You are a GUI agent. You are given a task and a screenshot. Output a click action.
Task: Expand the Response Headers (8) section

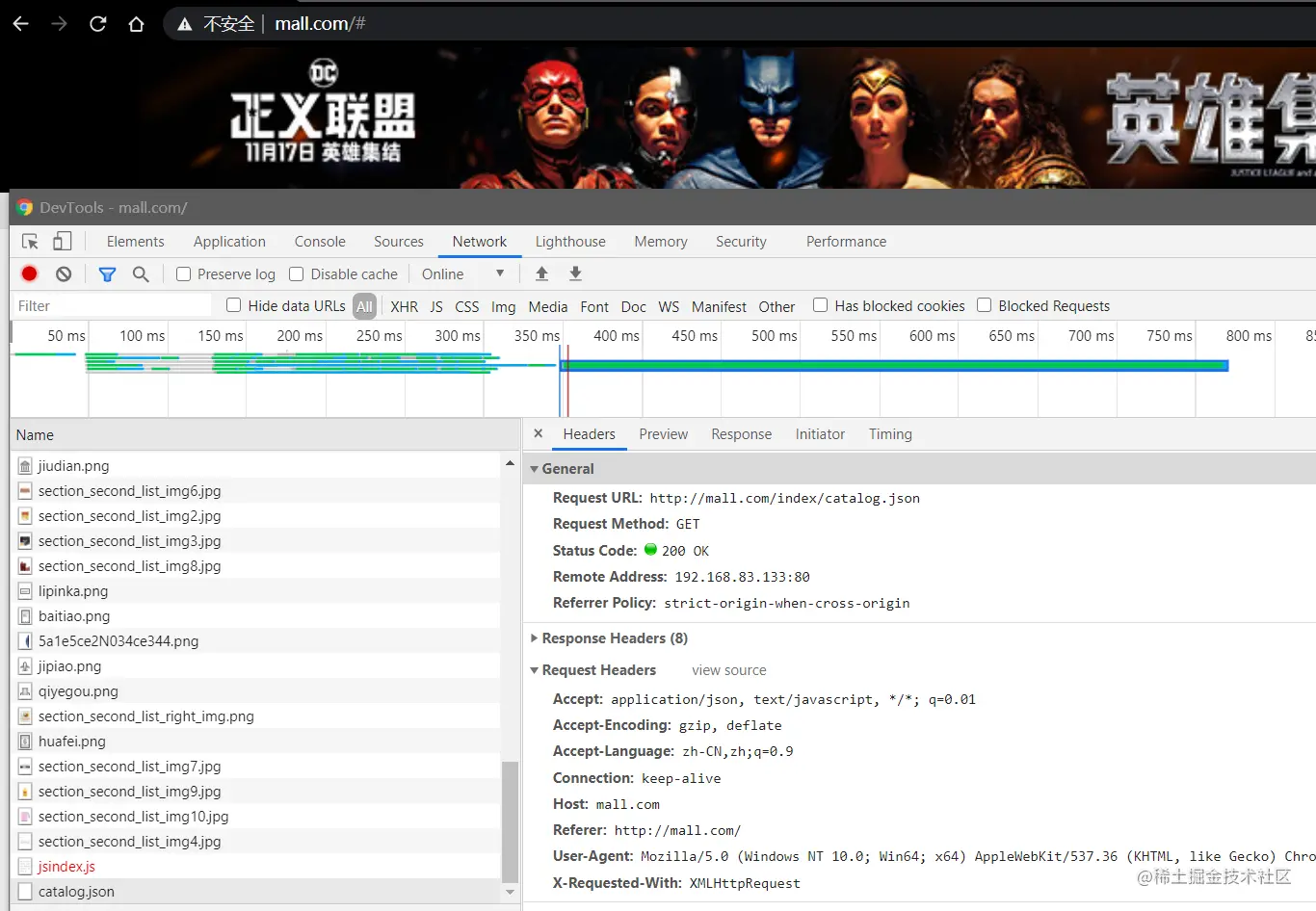(x=535, y=638)
